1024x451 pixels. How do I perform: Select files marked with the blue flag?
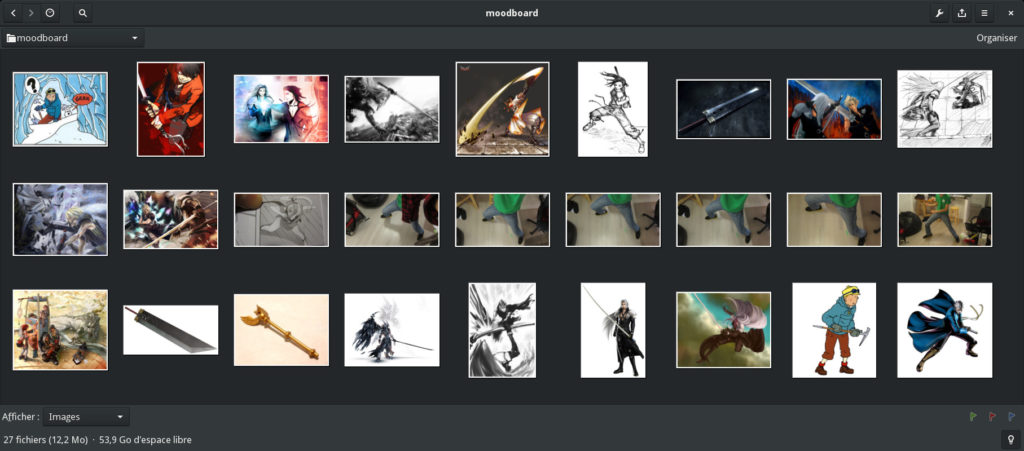pos(1012,416)
